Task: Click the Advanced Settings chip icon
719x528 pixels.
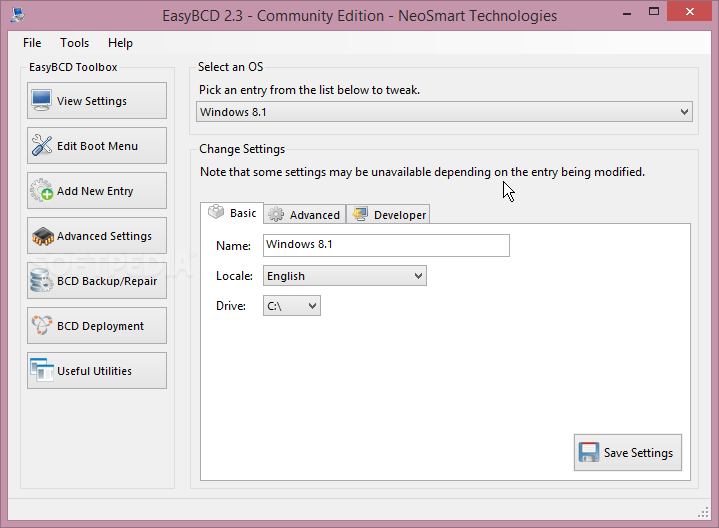Action: (x=43, y=236)
